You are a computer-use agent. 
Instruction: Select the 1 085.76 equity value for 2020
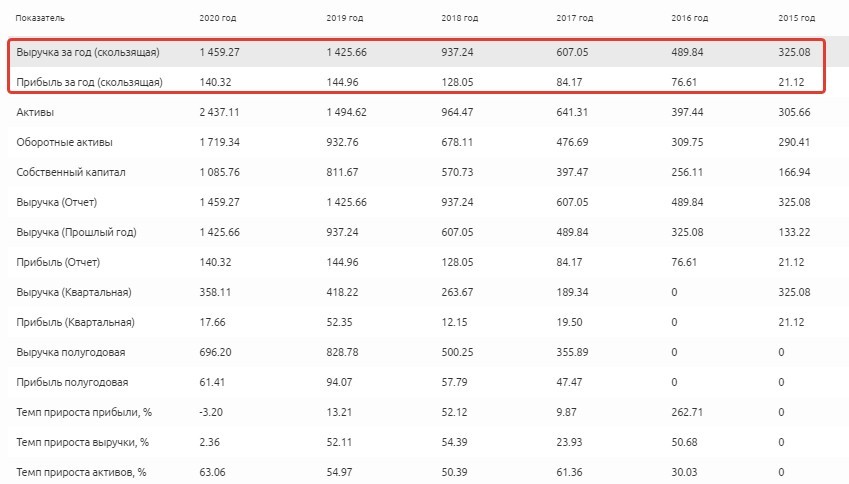coord(220,172)
